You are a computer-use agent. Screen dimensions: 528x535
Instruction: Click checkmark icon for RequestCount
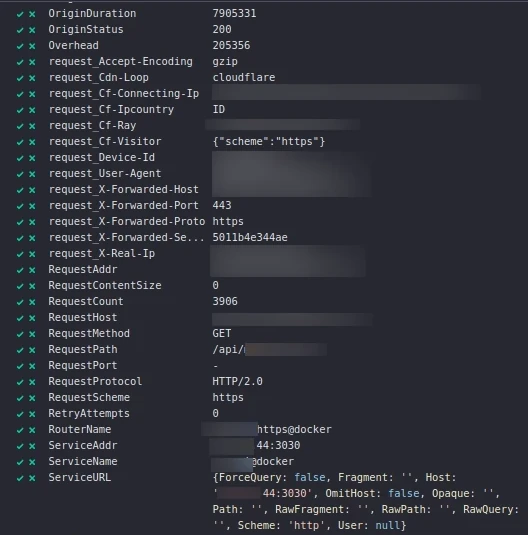pos(20,302)
